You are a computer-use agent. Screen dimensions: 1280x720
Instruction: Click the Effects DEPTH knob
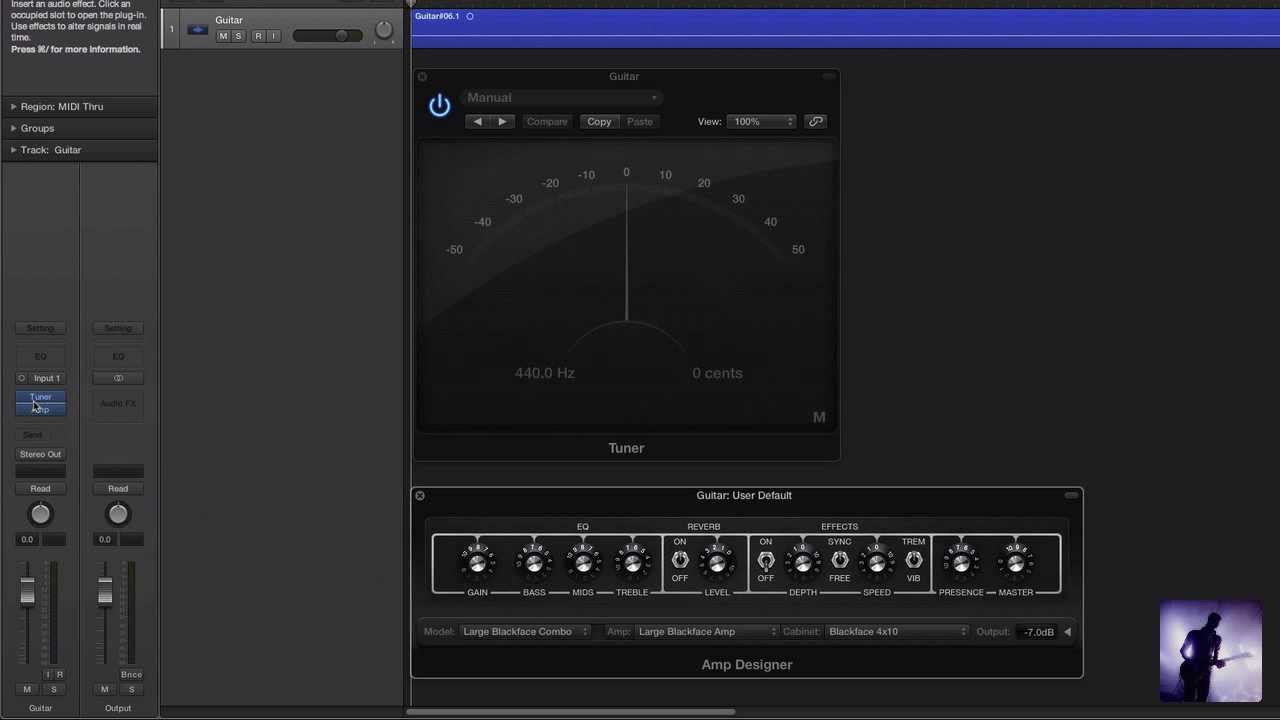click(x=802, y=563)
